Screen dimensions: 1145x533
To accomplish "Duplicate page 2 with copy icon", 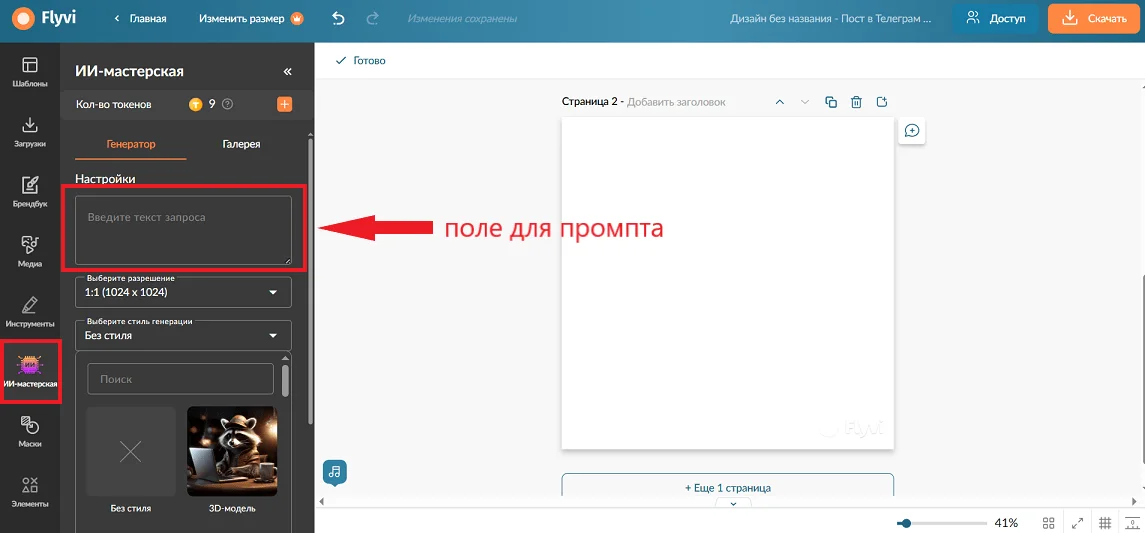I will 831,102.
